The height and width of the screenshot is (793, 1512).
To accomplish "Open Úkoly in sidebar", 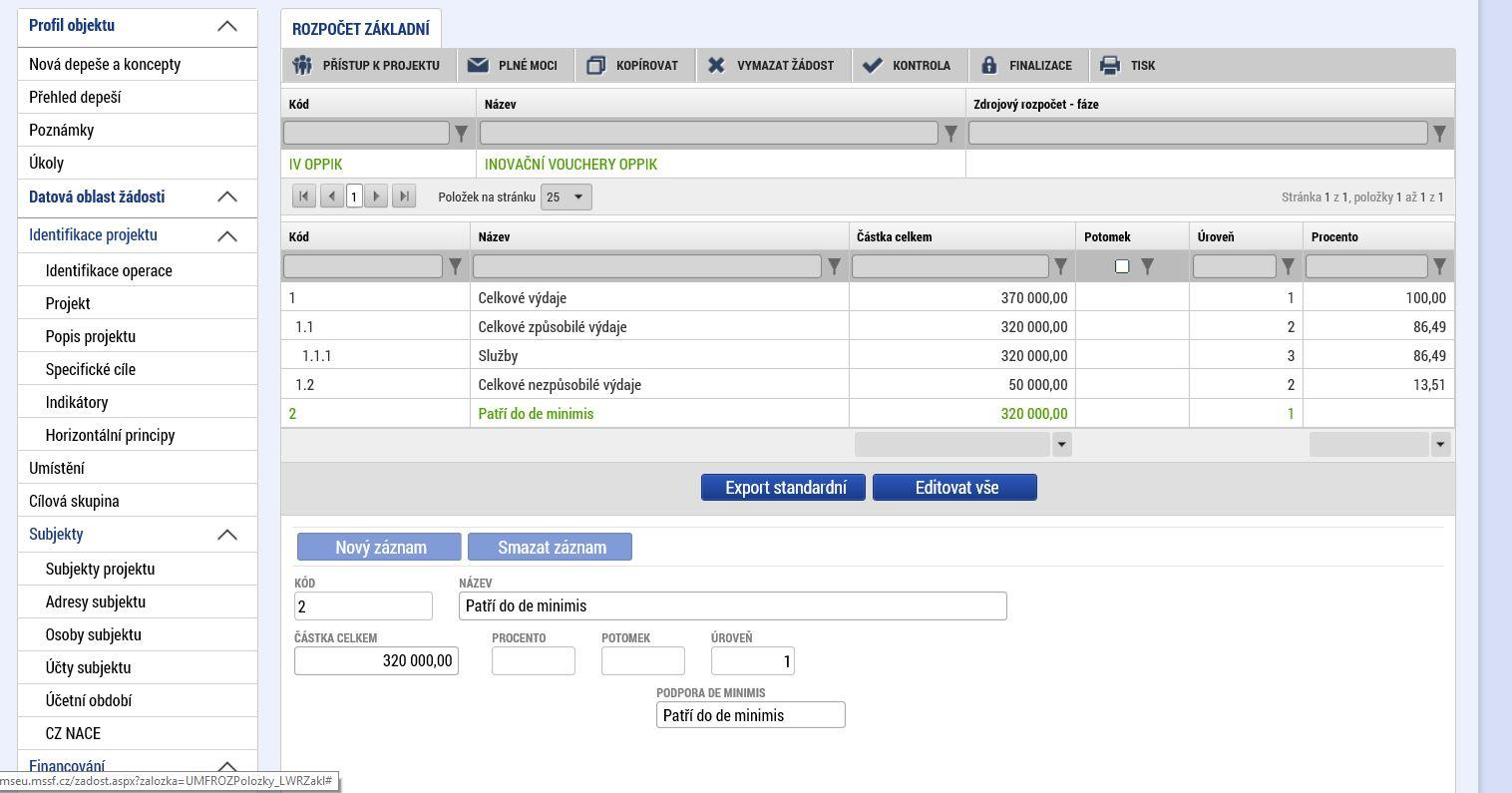I will (46, 163).
